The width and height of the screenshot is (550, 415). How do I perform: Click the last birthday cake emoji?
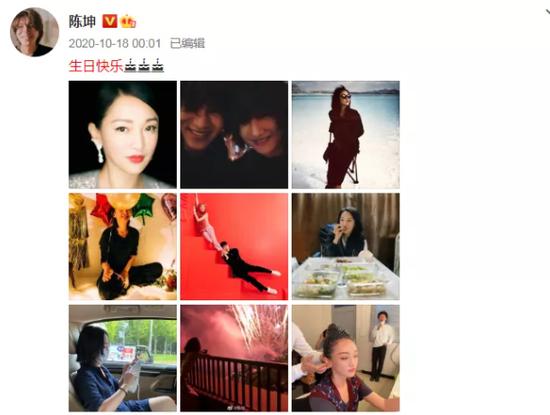157,66
